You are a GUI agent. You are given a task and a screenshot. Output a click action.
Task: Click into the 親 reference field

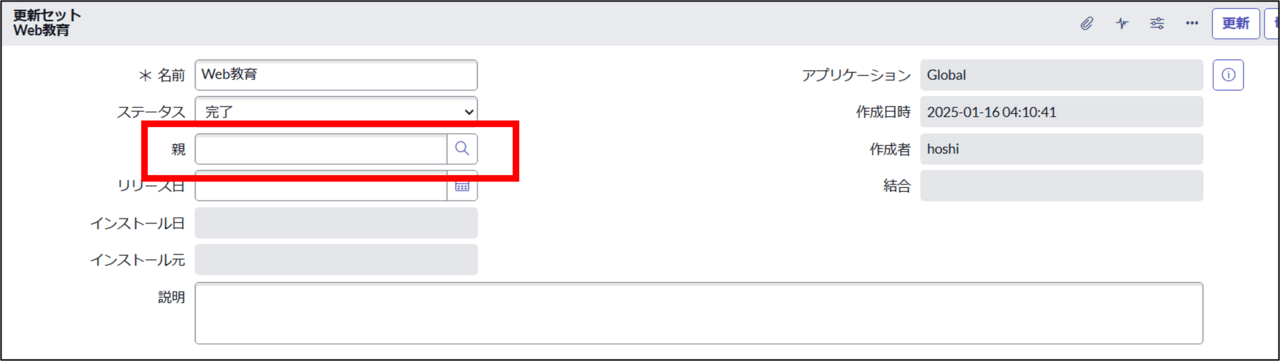[x=321, y=148]
